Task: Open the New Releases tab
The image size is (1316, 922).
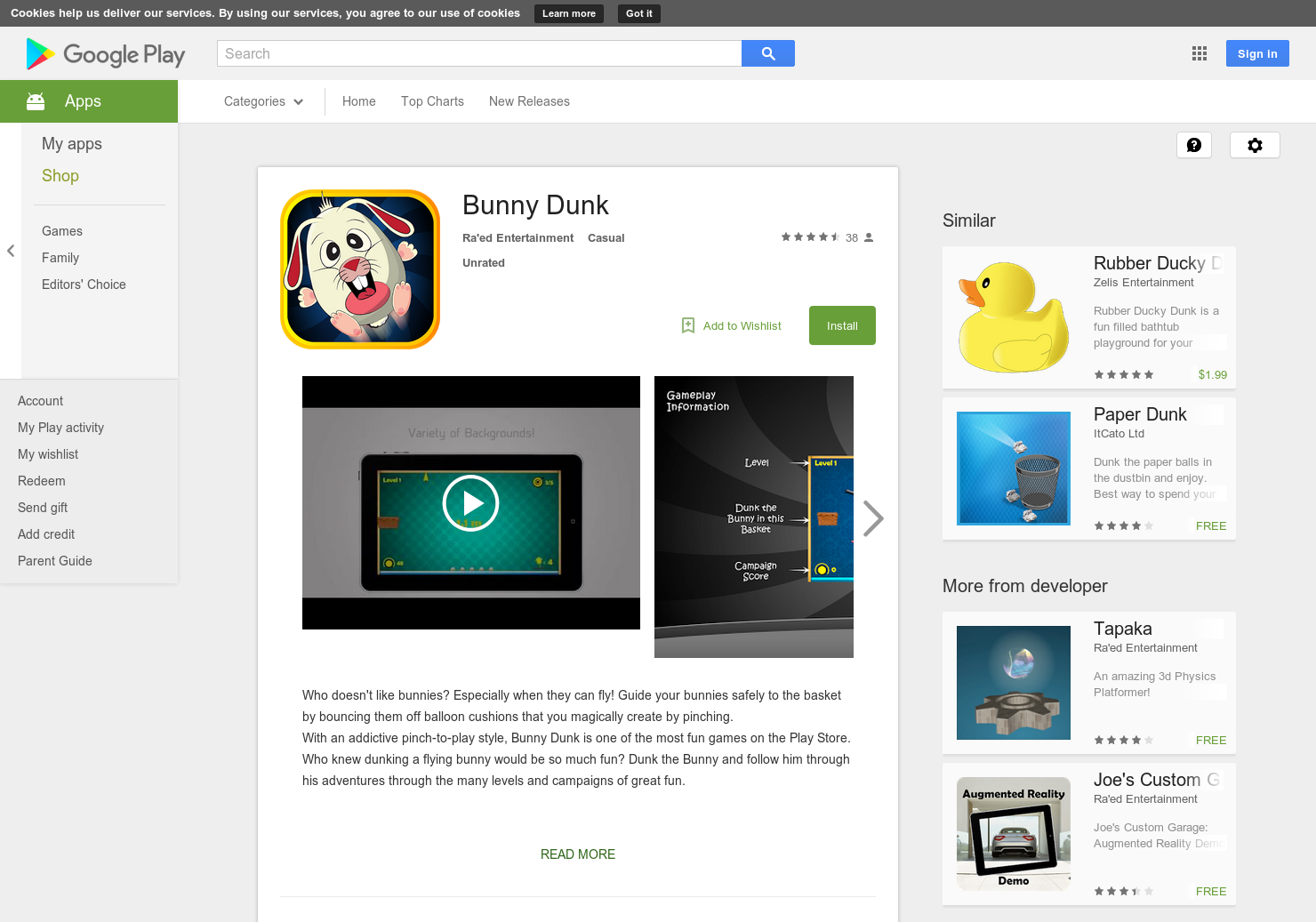Action: click(528, 100)
